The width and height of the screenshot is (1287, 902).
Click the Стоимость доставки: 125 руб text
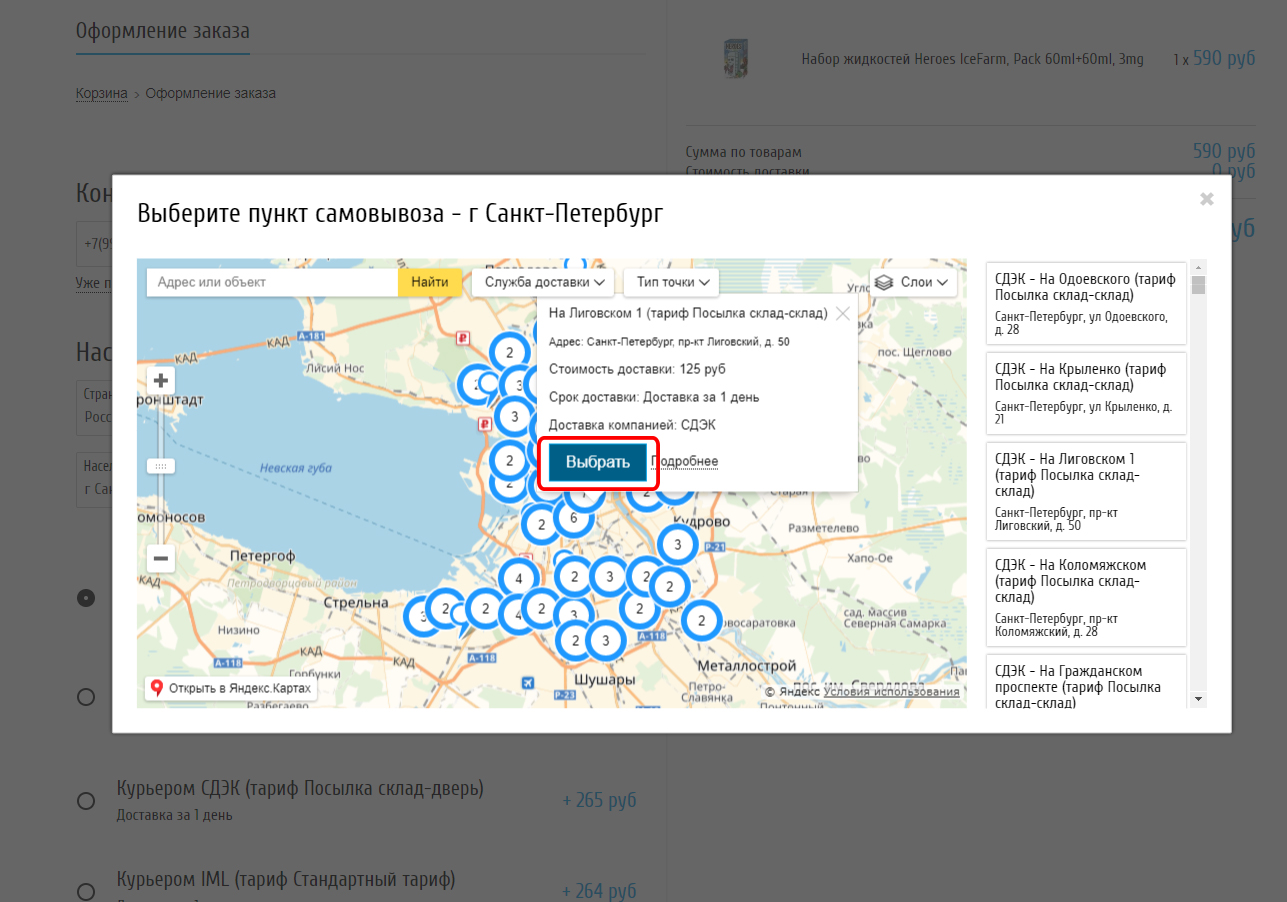pyautogui.click(x=637, y=369)
